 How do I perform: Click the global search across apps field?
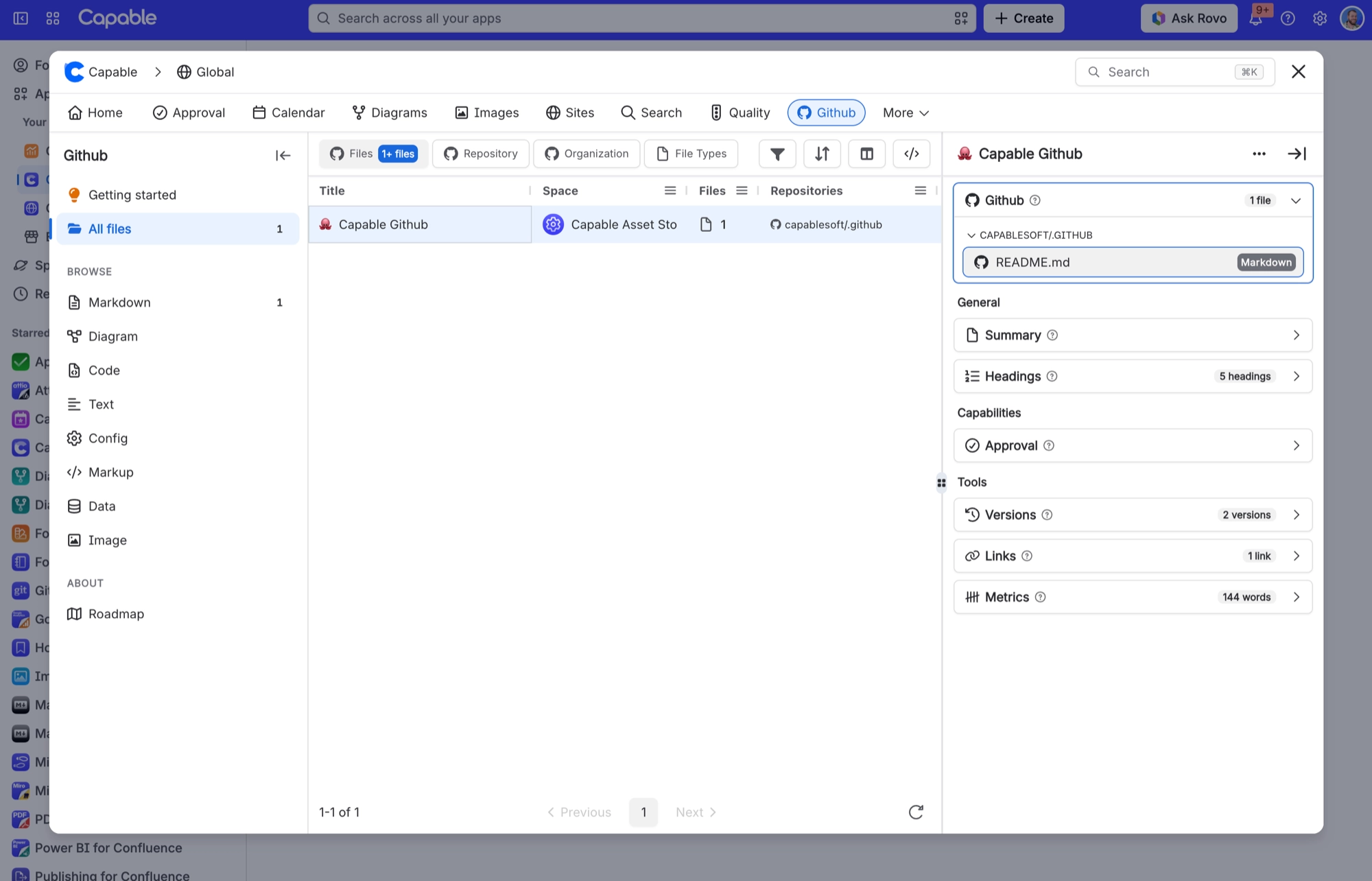pyautogui.click(x=642, y=19)
